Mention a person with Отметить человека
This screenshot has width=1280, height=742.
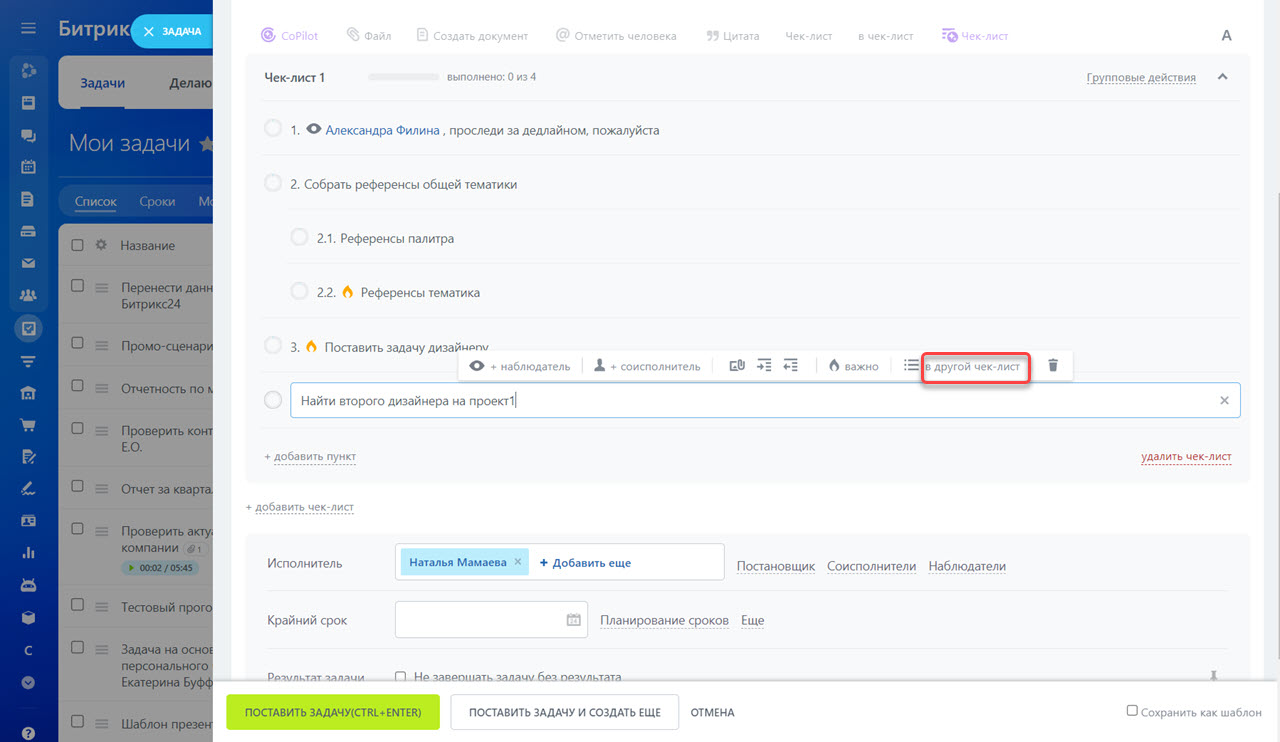[x=616, y=35]
